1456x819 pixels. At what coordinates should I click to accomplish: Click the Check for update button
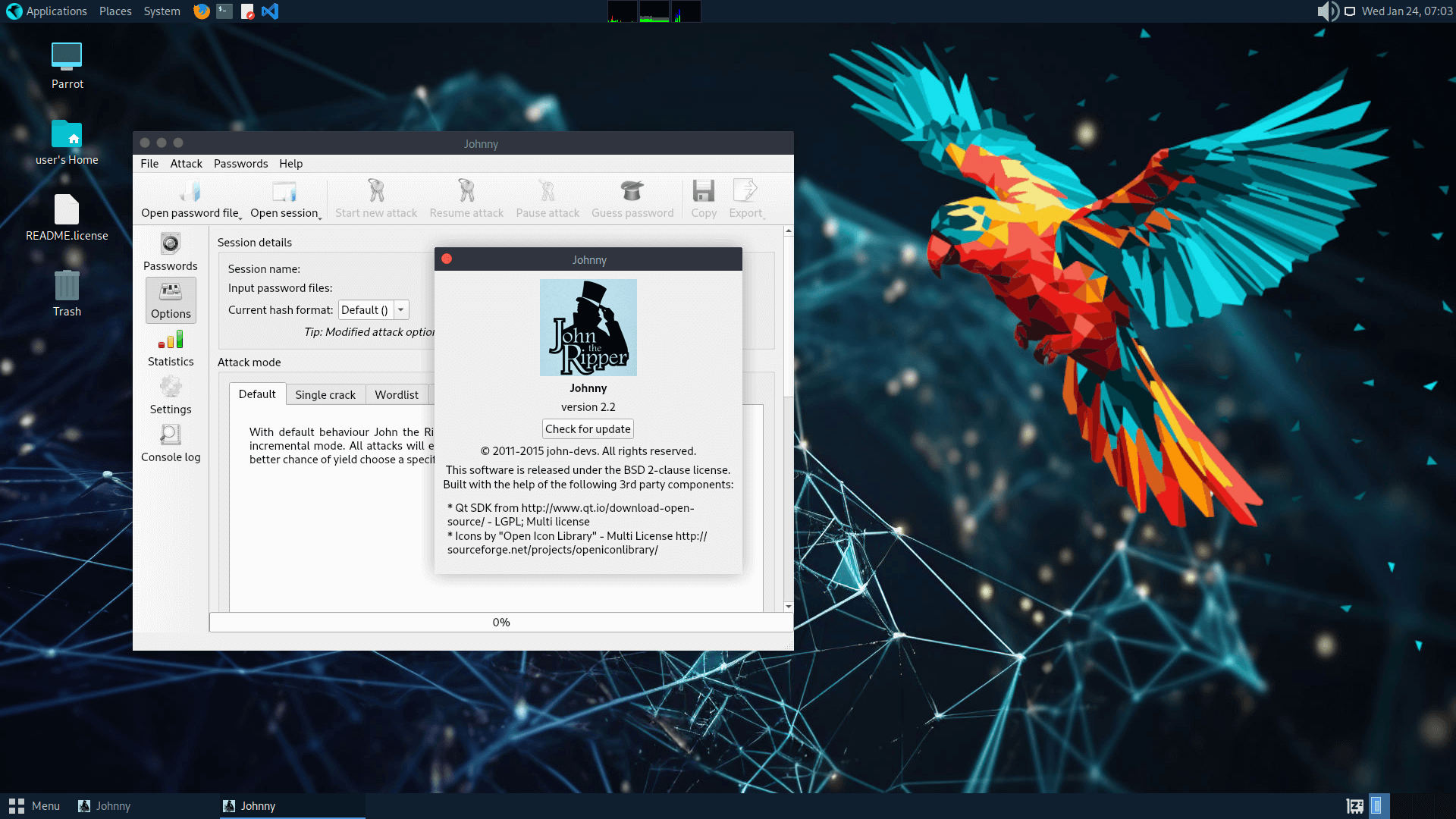pos(588,428)
